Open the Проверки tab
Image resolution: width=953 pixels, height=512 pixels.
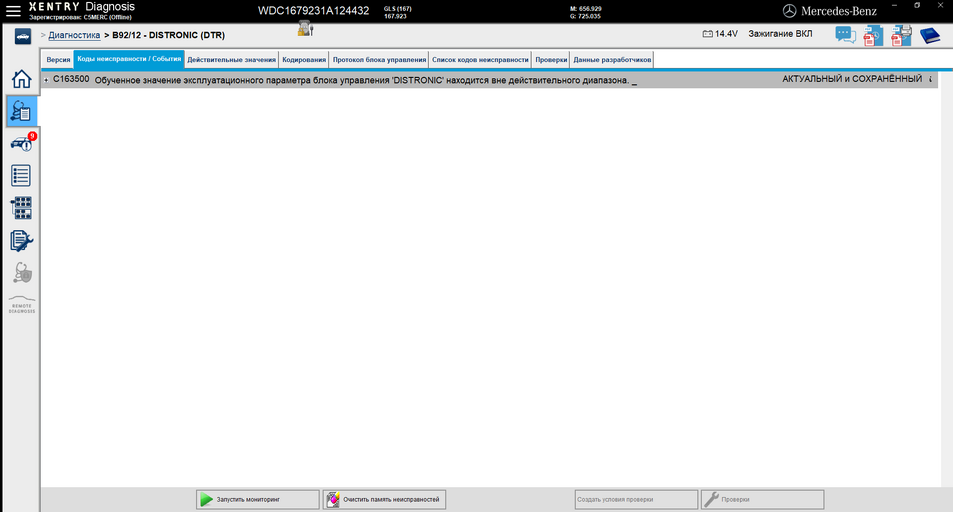551,60
